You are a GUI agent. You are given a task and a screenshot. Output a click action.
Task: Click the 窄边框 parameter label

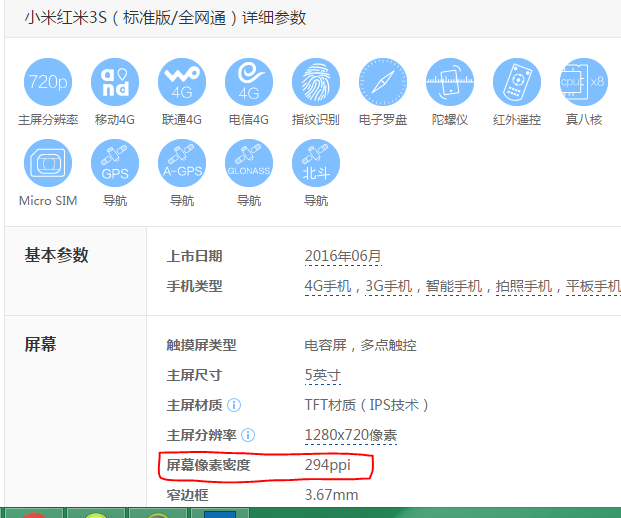click(187, 495)
